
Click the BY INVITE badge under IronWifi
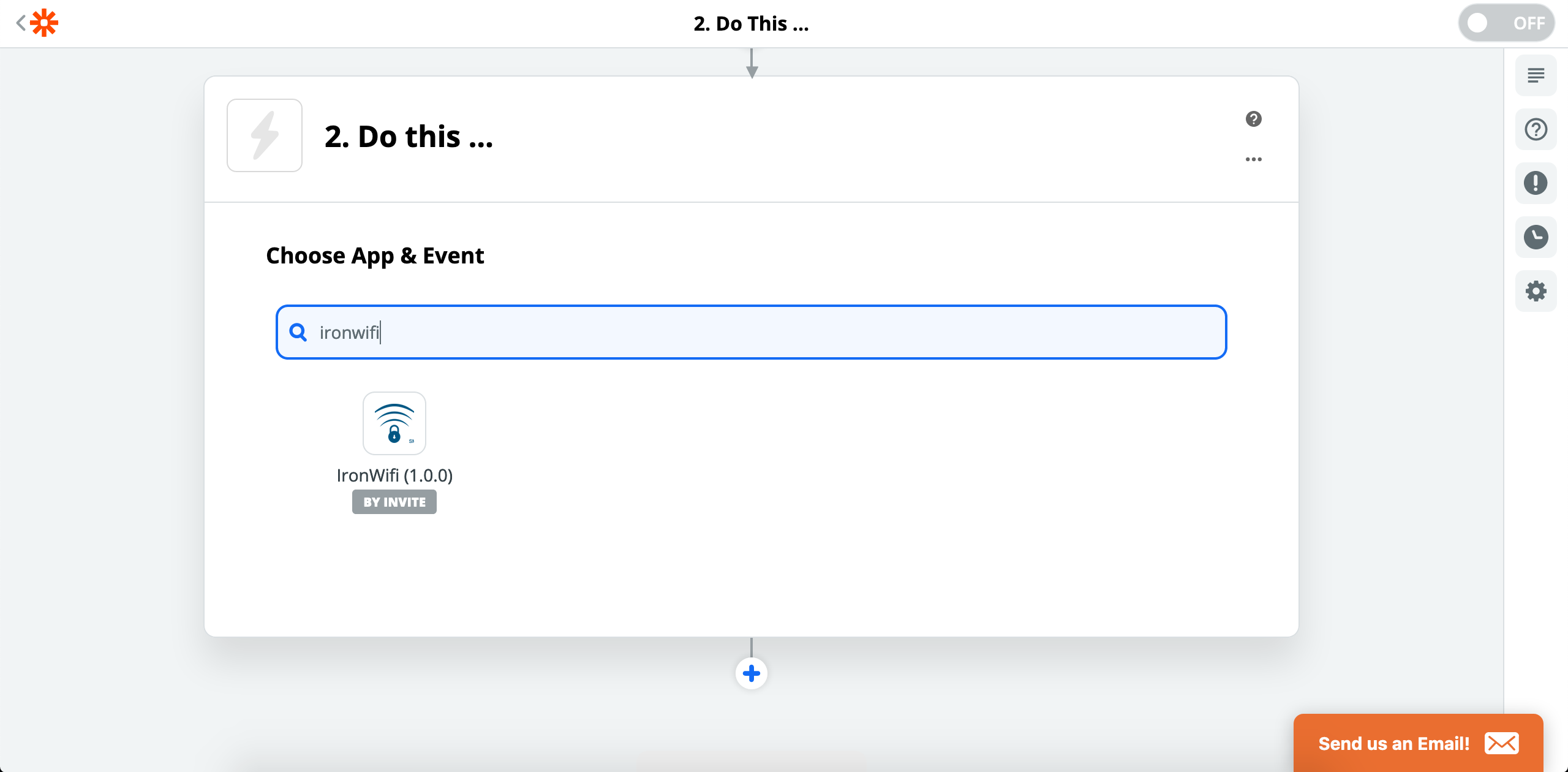click(394, 501)
